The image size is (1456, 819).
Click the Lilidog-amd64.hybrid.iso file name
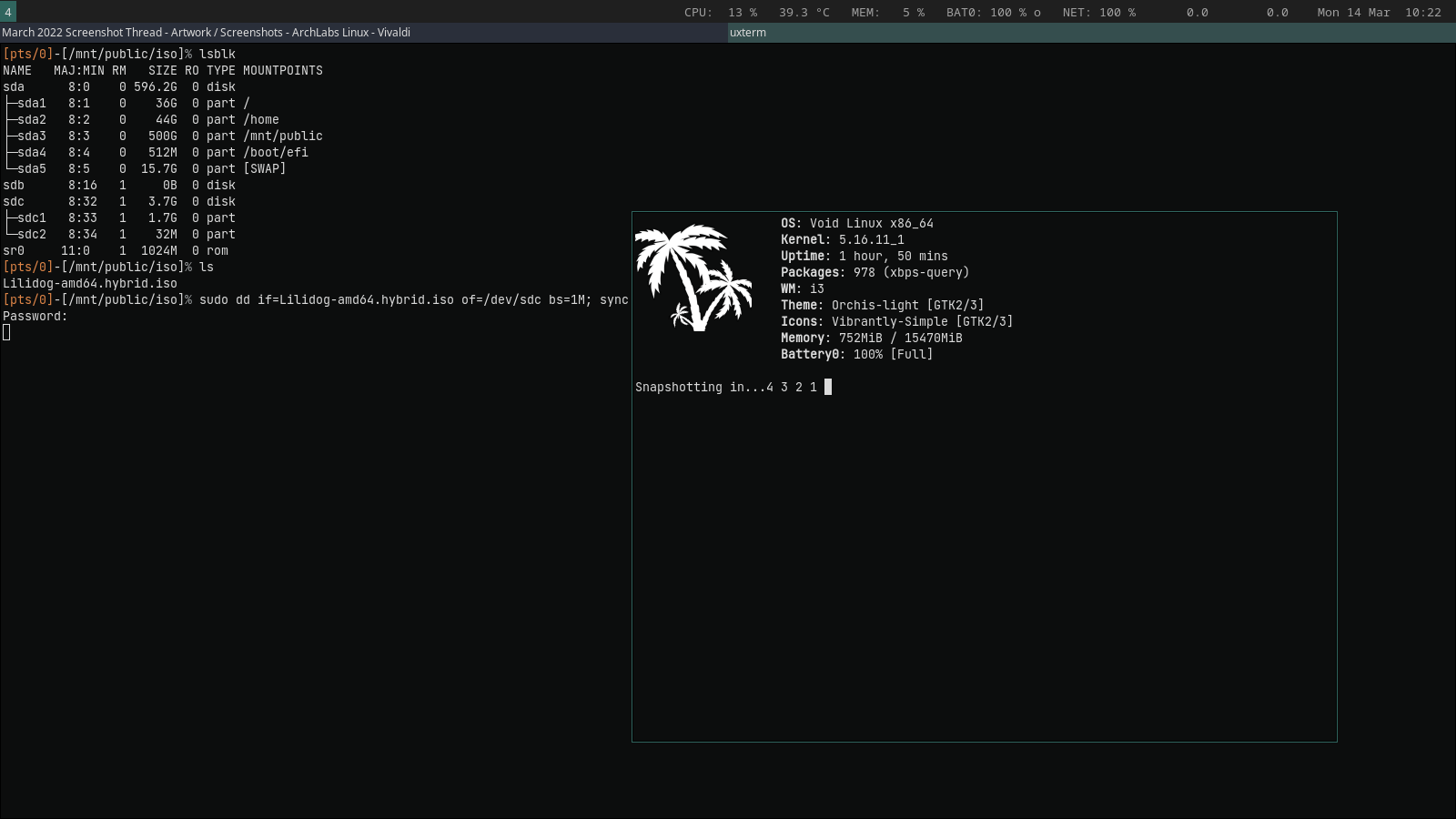click(90, 283)
